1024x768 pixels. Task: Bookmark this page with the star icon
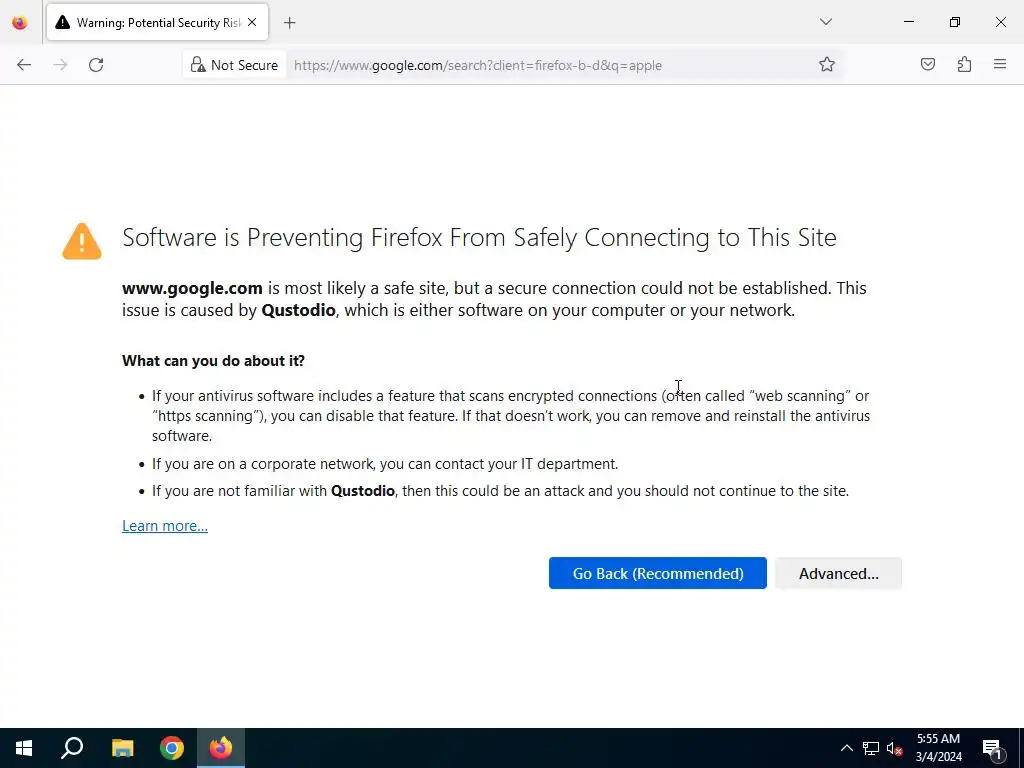[827, 65]
